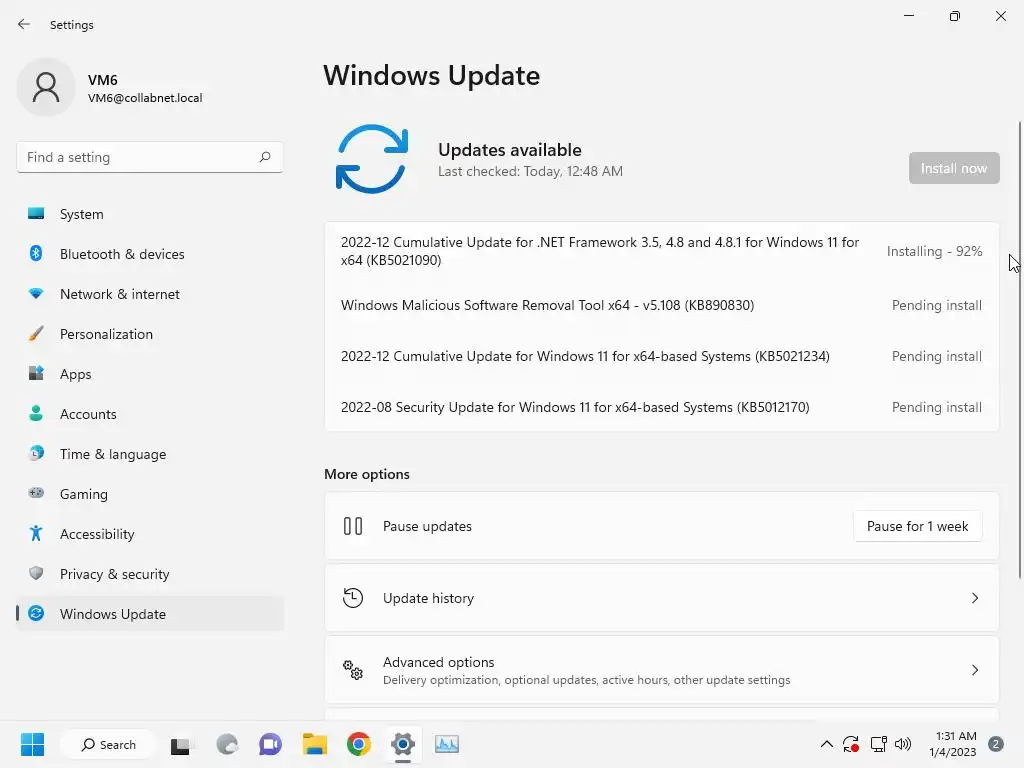1024x768 pixels.
Task: Launch Google Chrome from taskbar
Action: (359, 744)
